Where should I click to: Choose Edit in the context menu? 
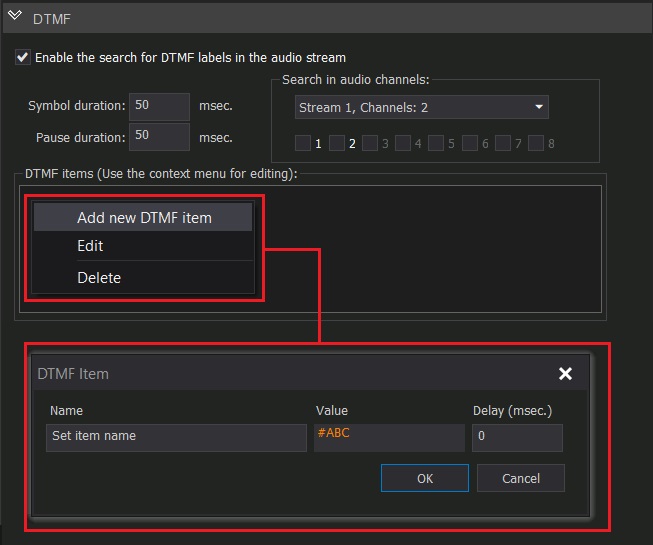(143, 246)
